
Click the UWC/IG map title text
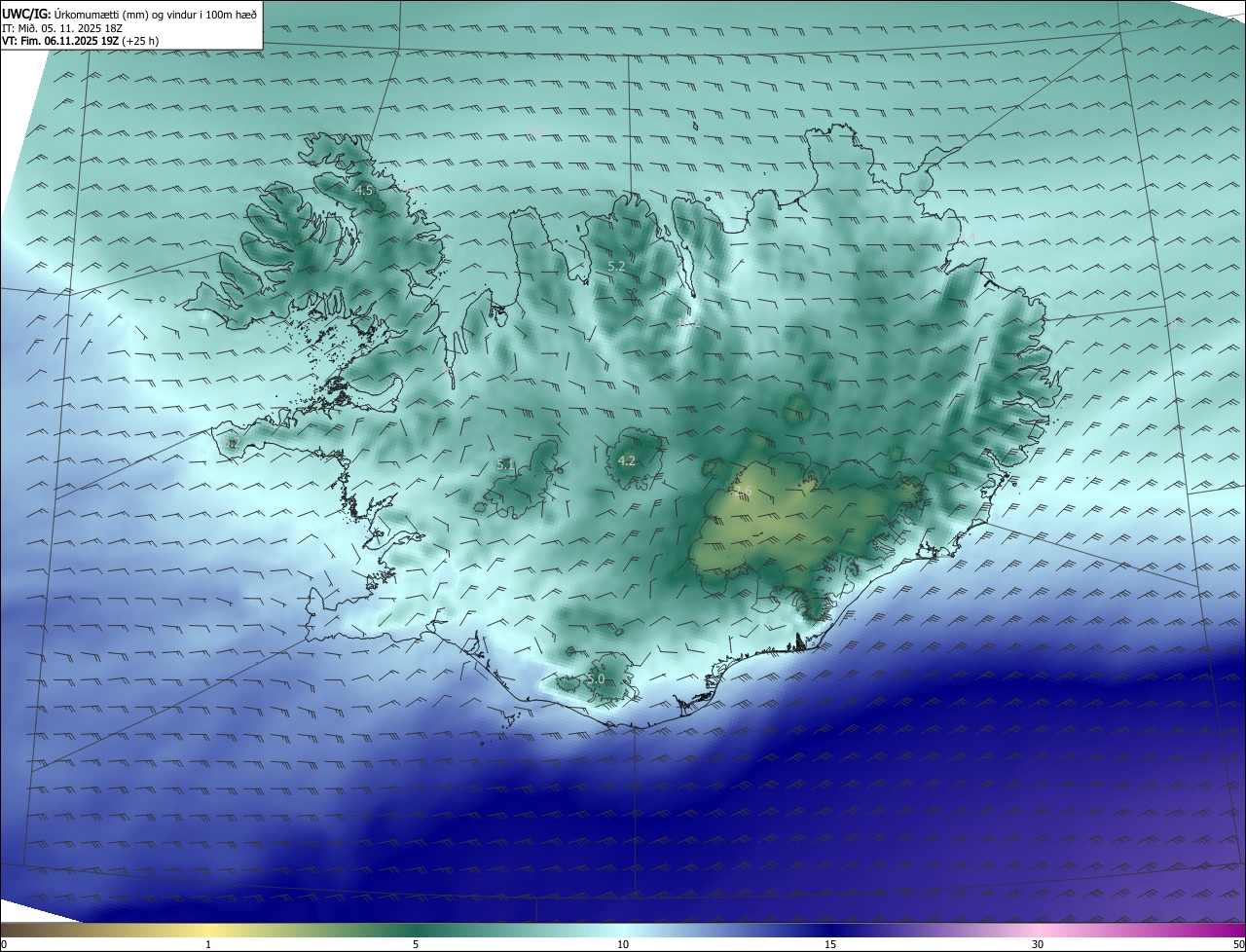click(x=129, y=13)
